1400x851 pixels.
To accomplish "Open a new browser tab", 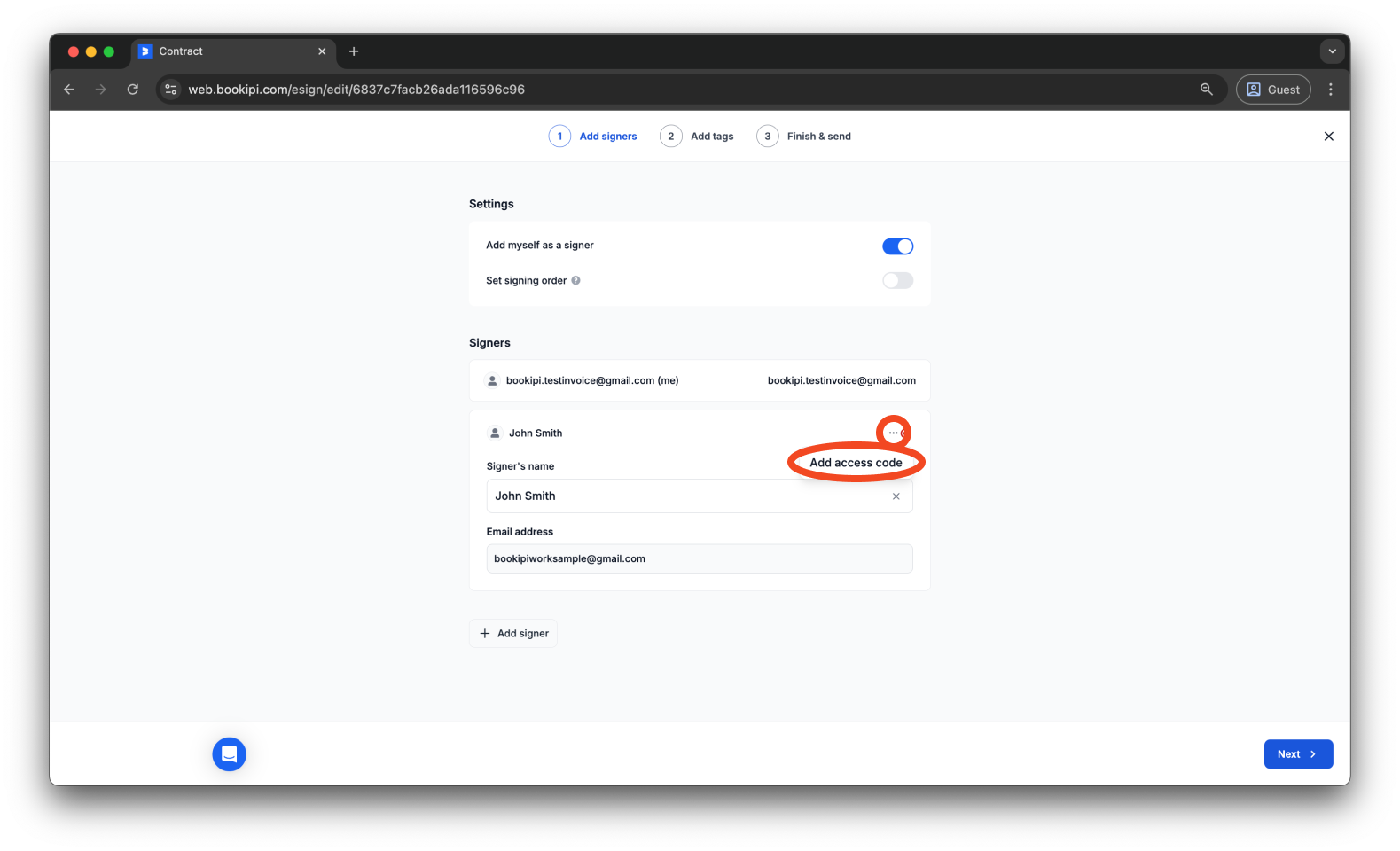I will (x=354, y=51).
